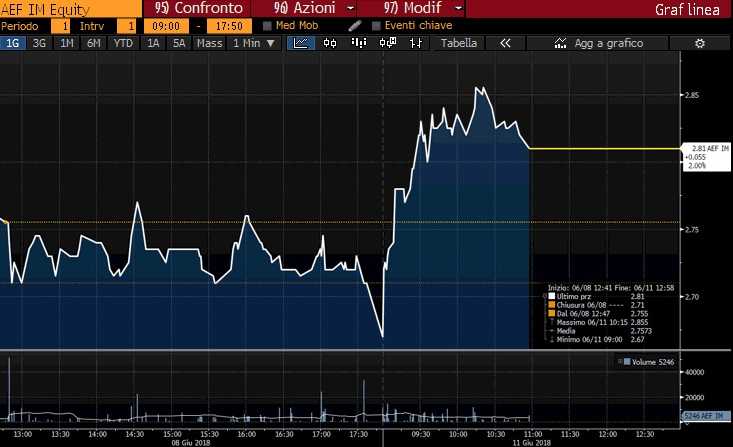Click the Agg a grafico chart icon
Image resolution: width=733 pixels, height=447 pixels.
pyautogui.click(x=560, y=43)
